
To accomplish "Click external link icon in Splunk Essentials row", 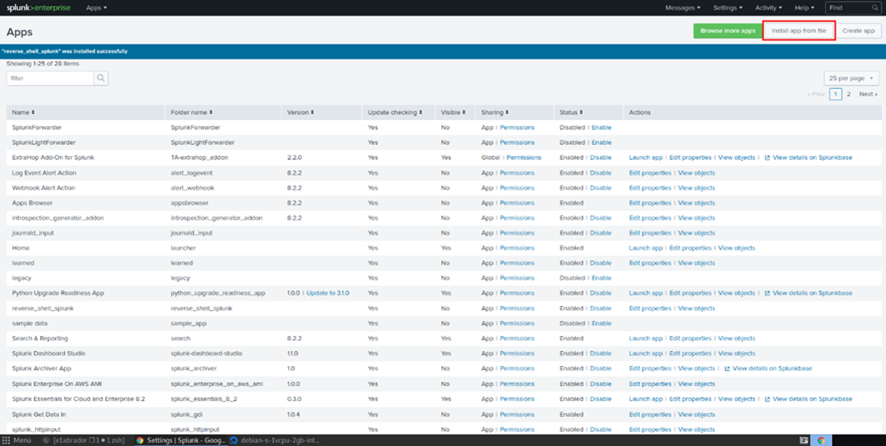I will coord(767,399).
